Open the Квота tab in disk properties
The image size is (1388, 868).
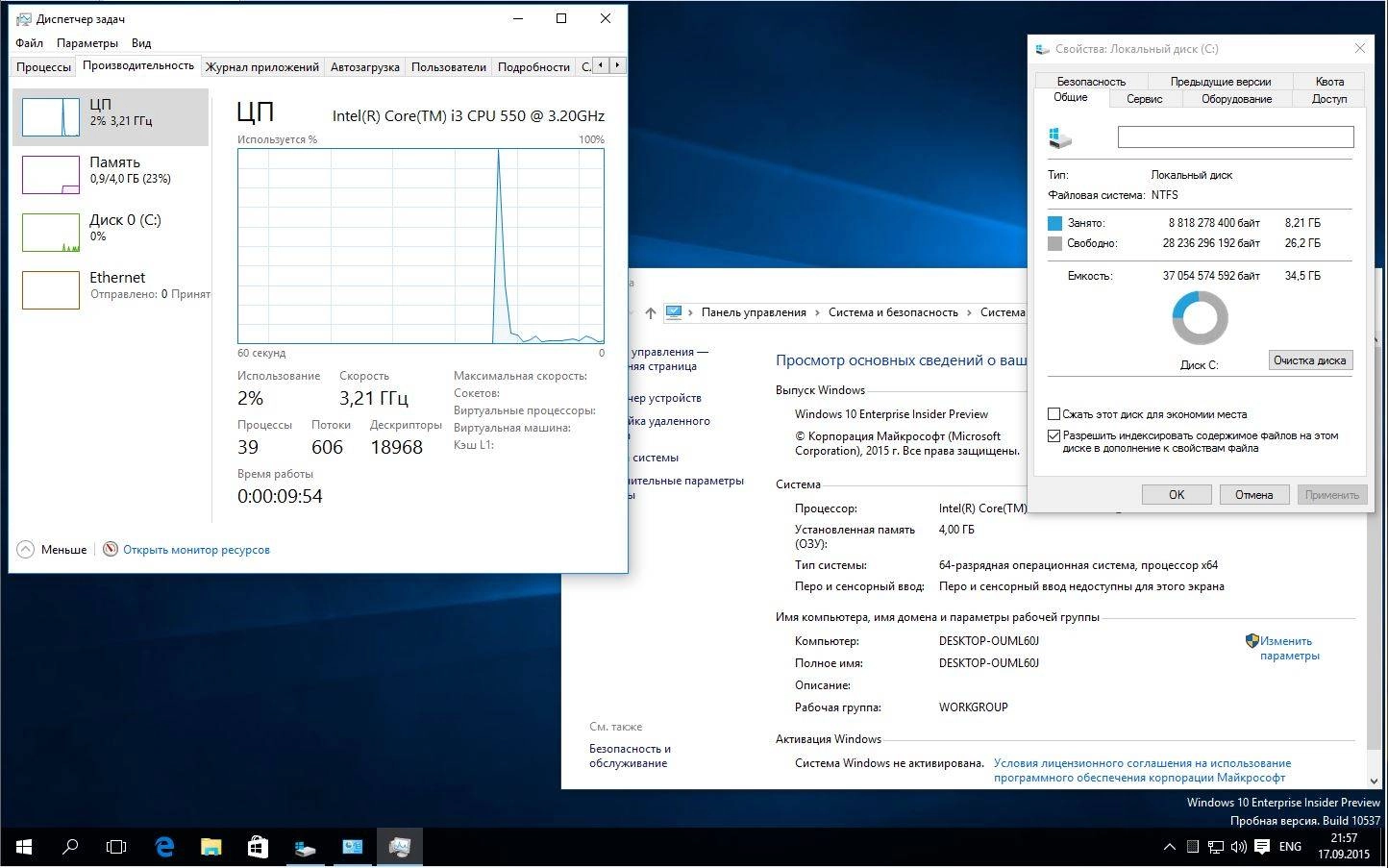(1329, 82)
